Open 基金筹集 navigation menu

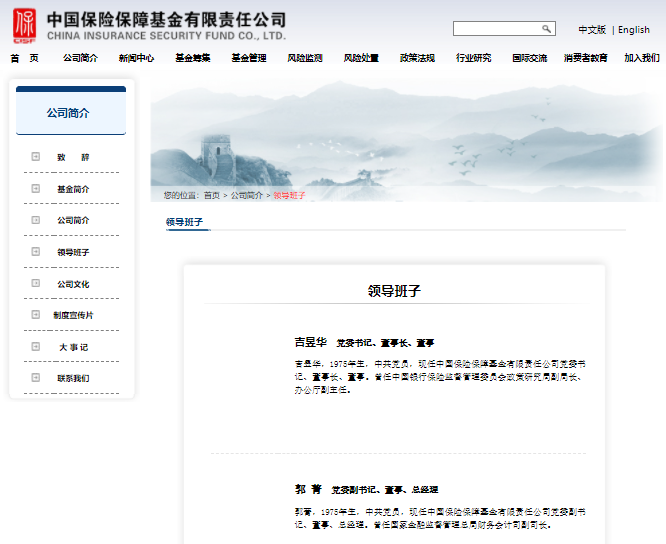(193, 58)
